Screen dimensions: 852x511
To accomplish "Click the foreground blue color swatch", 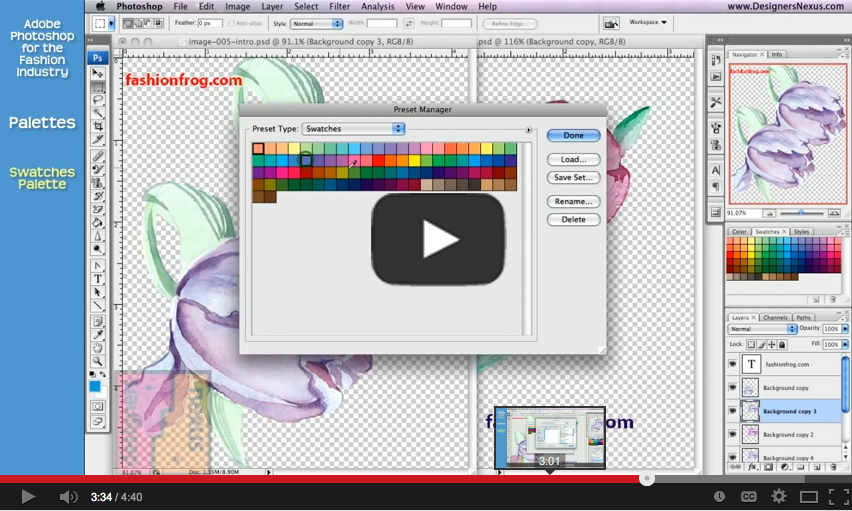I will coord(95,386).
